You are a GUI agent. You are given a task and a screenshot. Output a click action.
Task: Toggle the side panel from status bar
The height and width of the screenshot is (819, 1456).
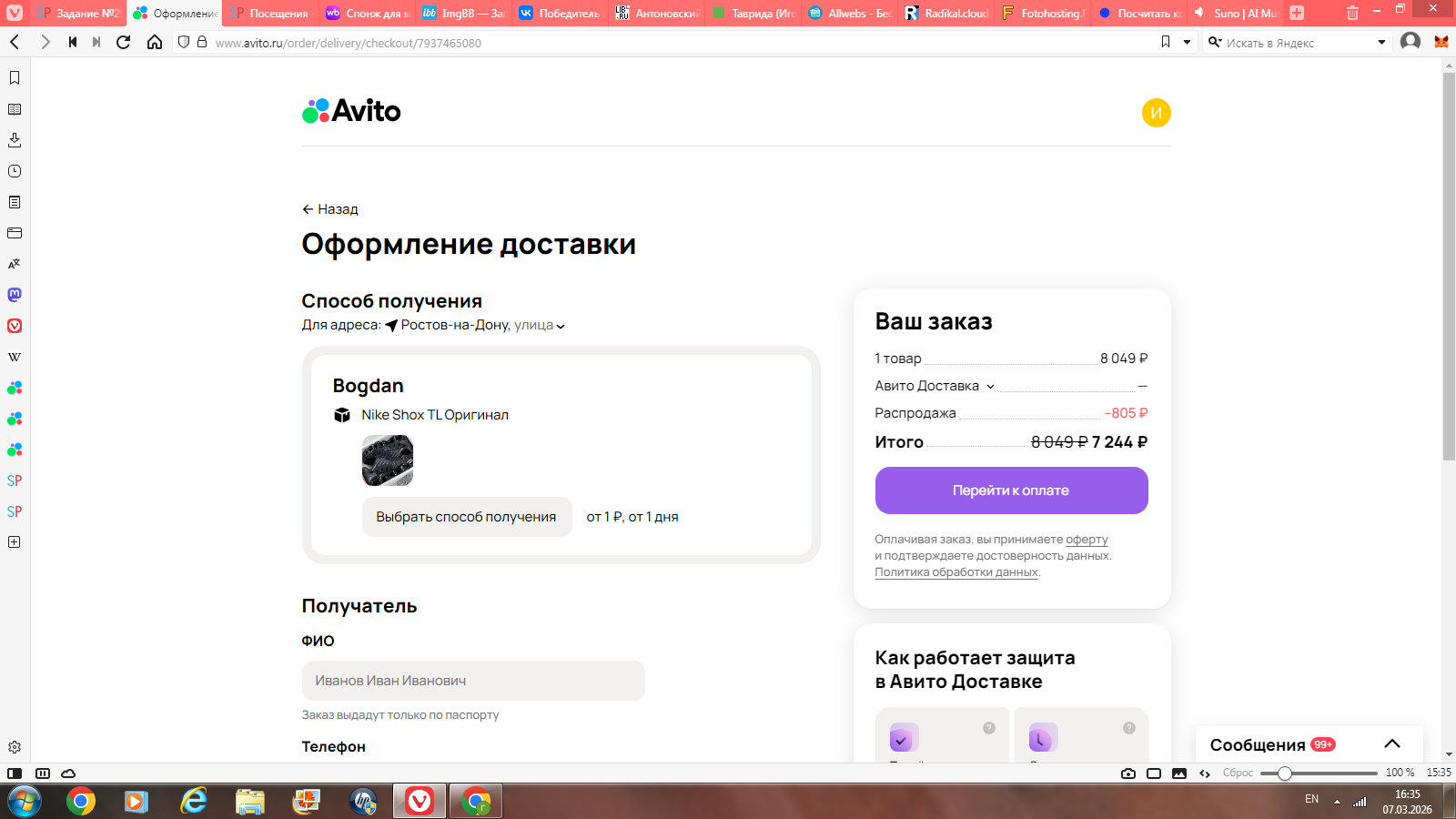tap(15, 773)
